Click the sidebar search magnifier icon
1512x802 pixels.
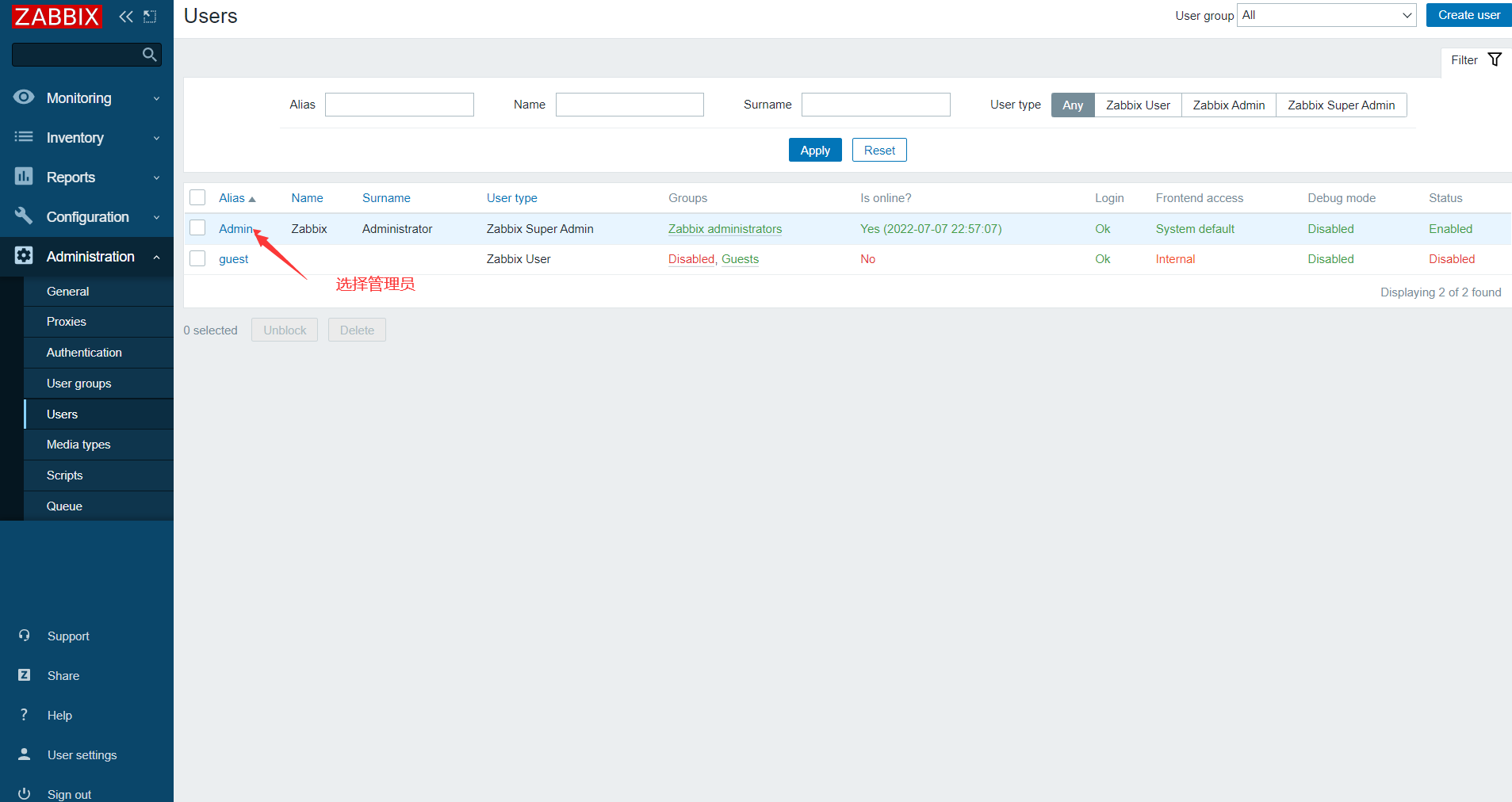point(149,55)
